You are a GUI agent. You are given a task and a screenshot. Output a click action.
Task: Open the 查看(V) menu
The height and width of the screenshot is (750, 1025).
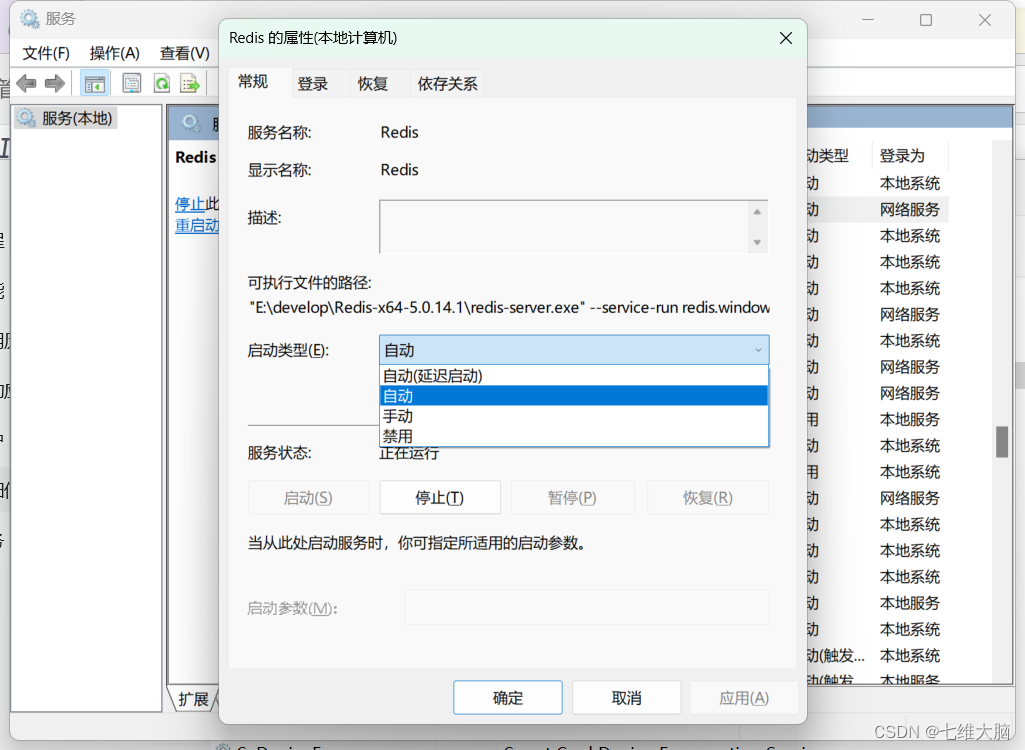tap(184, 53)
